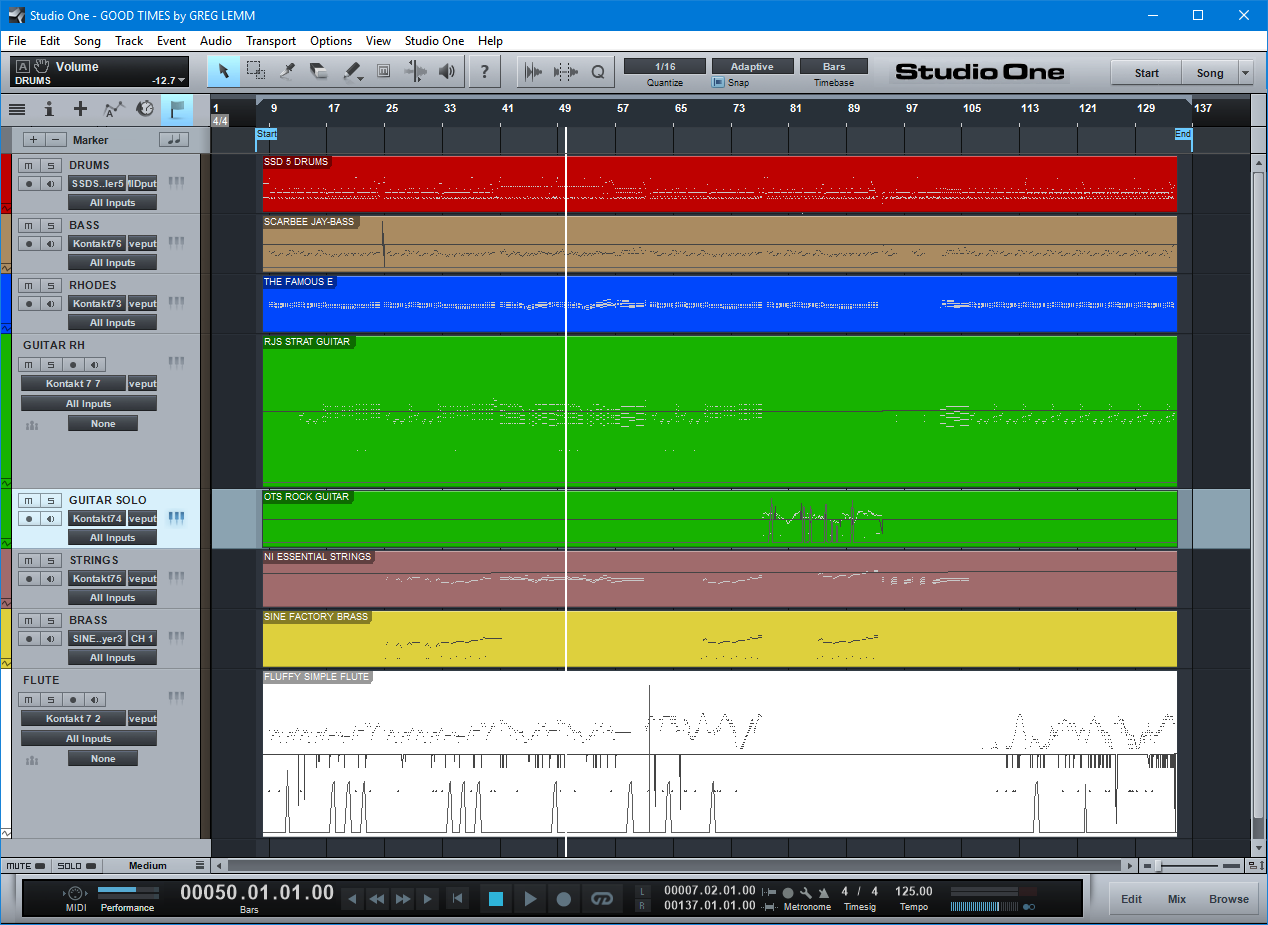Toggle the Loop transport button

pyautogui.click(x=600, y=899)
